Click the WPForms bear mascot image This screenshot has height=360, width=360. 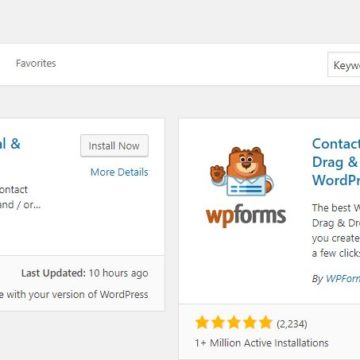pyautogui.click(x=241, y=171)
